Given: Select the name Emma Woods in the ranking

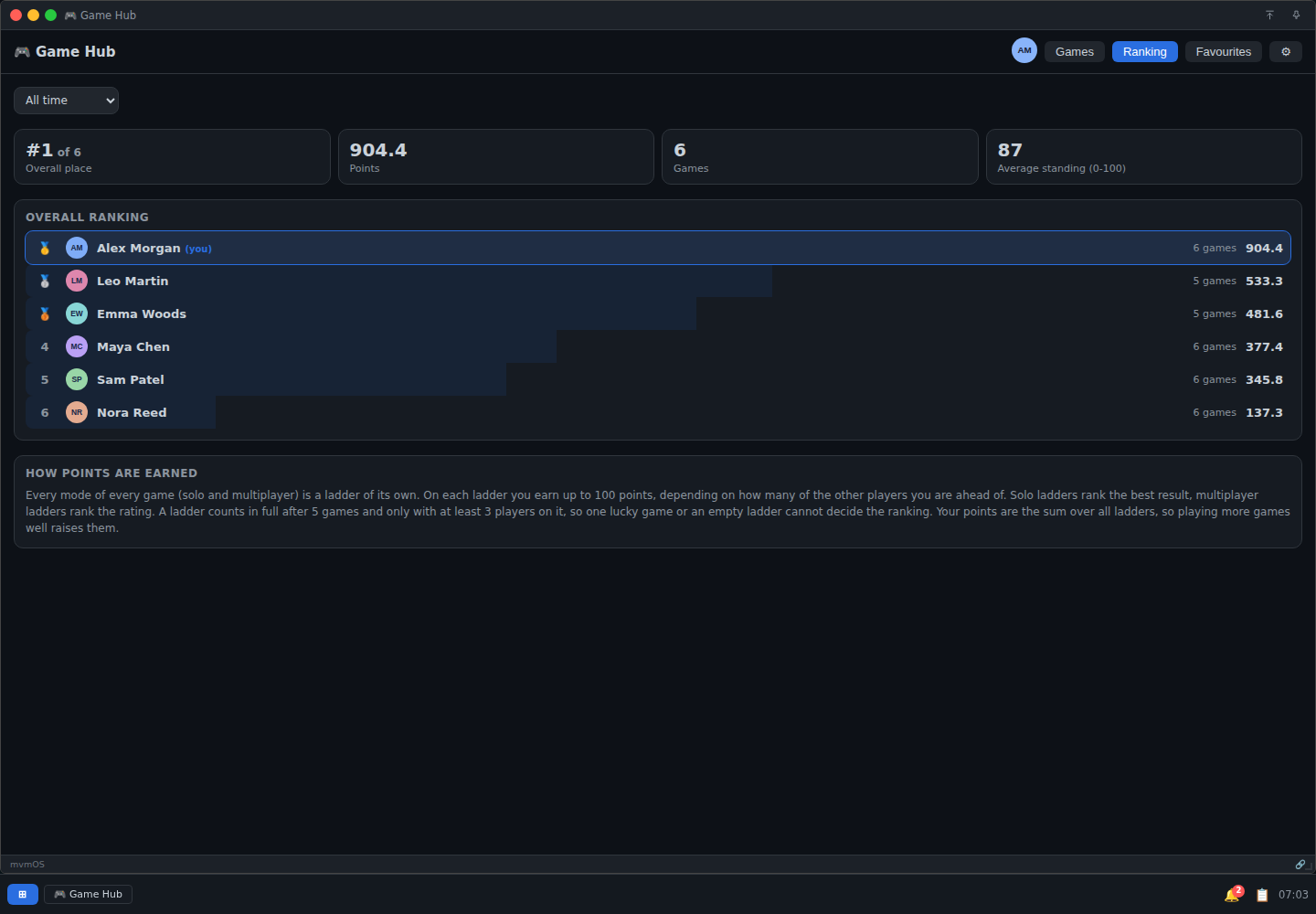Looking at the screenshot, I should click(x=142, y=314).
